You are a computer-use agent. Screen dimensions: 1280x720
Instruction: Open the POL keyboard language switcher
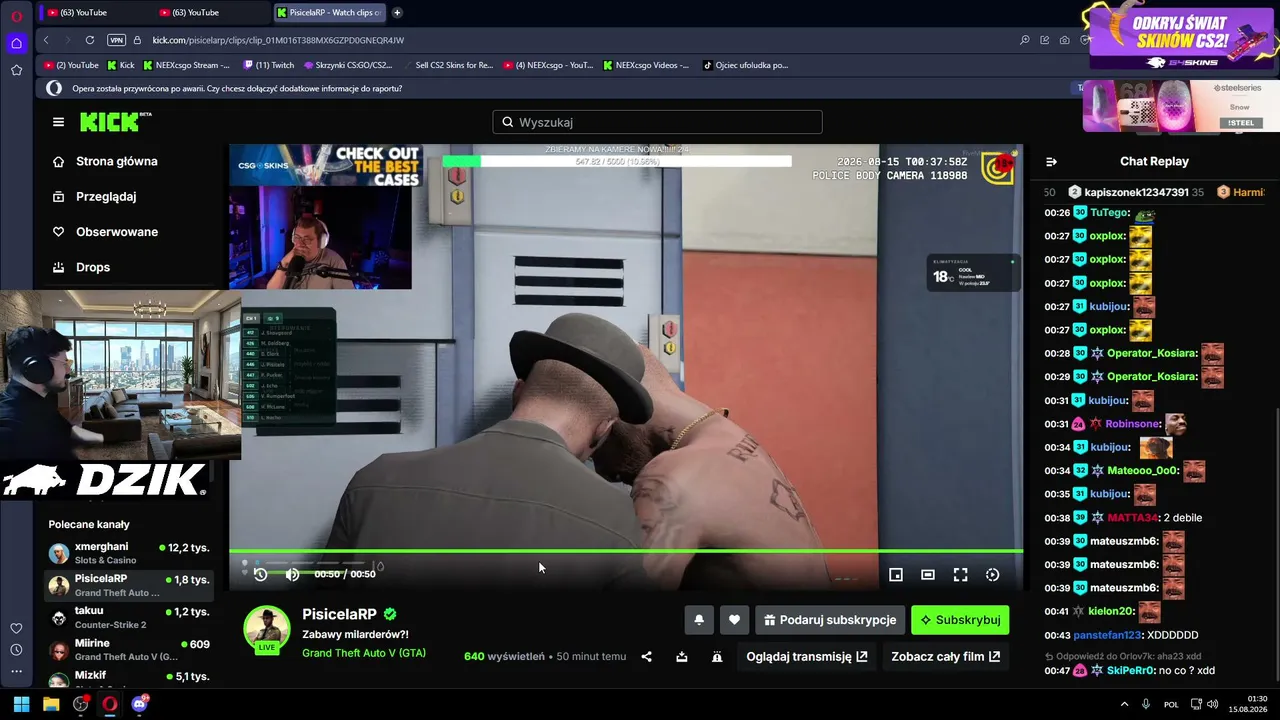(x=1171, y=704)
